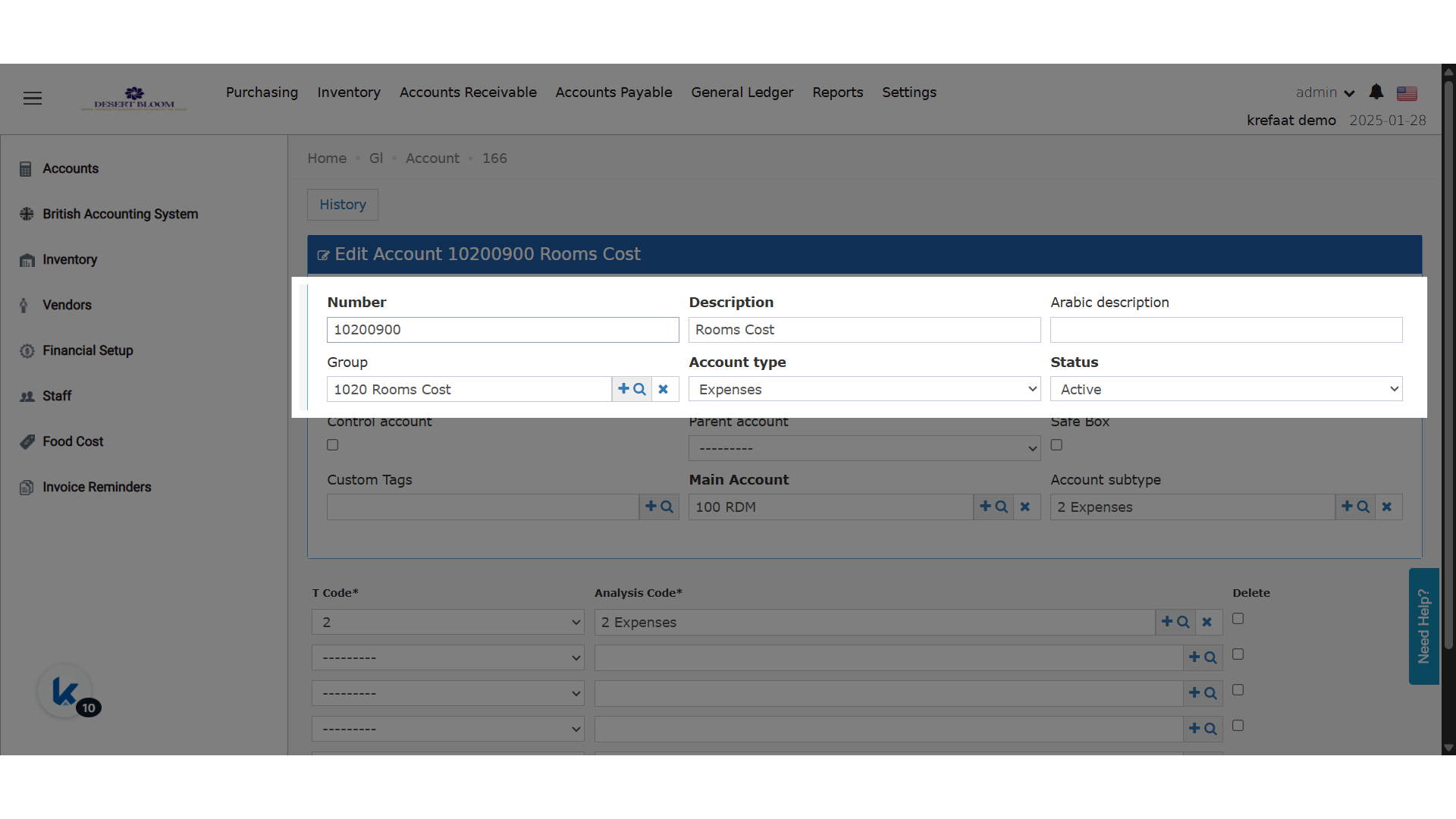Add or search the Main Account

[x=993, y=507]
